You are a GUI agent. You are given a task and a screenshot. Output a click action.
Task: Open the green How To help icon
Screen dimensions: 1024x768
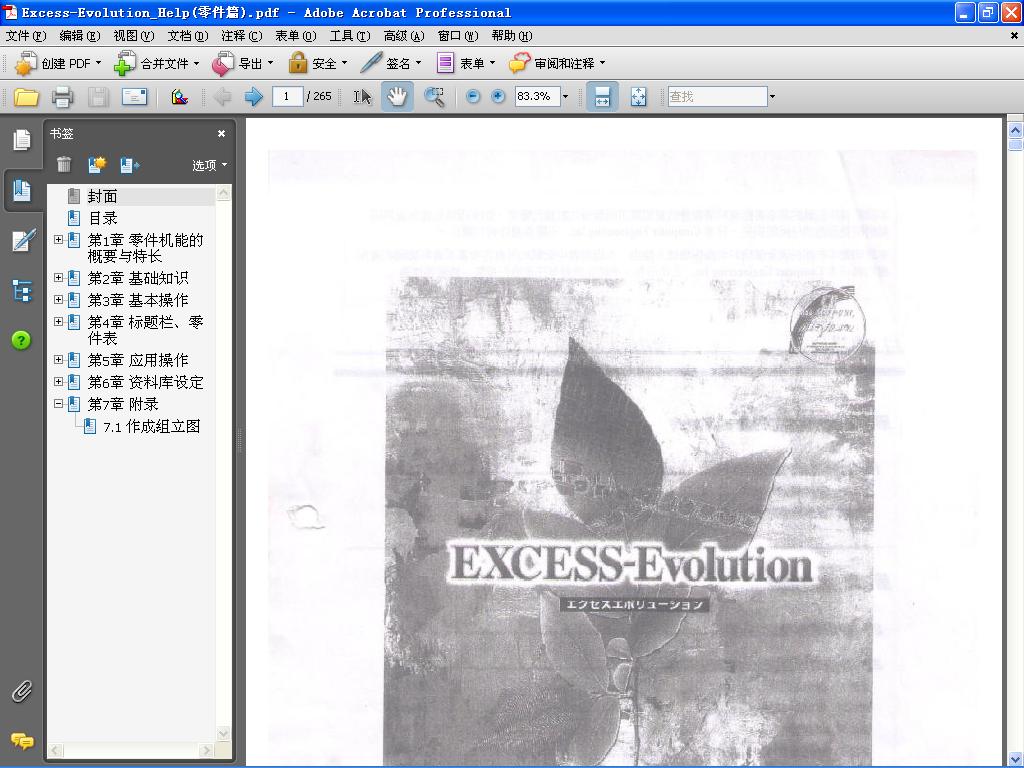coord(21,340)
